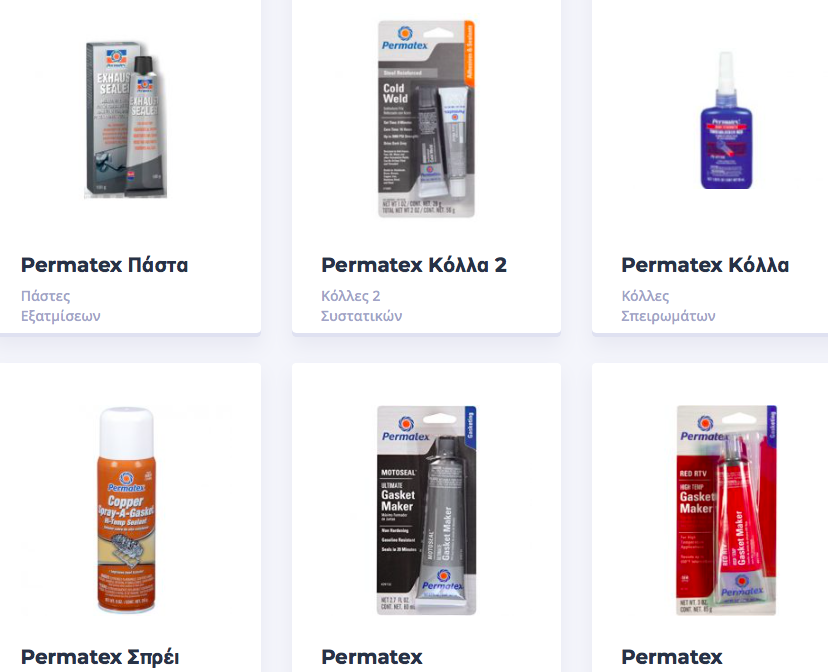Open the Κόλλες 2 Συστατικών category link
The width and height of the screenshot is (828, 672).
click(x=362, y=306)
